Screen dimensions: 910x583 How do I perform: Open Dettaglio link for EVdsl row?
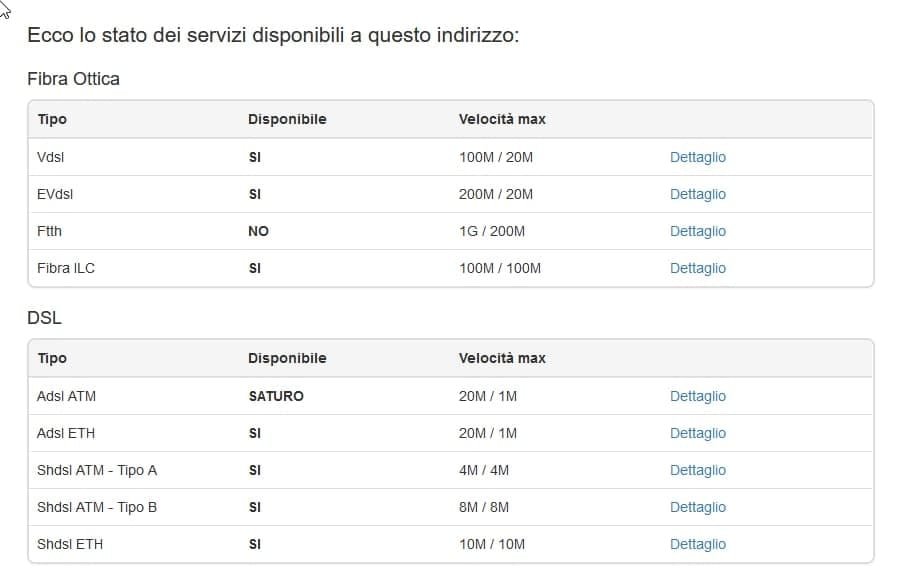coord(697,194)
